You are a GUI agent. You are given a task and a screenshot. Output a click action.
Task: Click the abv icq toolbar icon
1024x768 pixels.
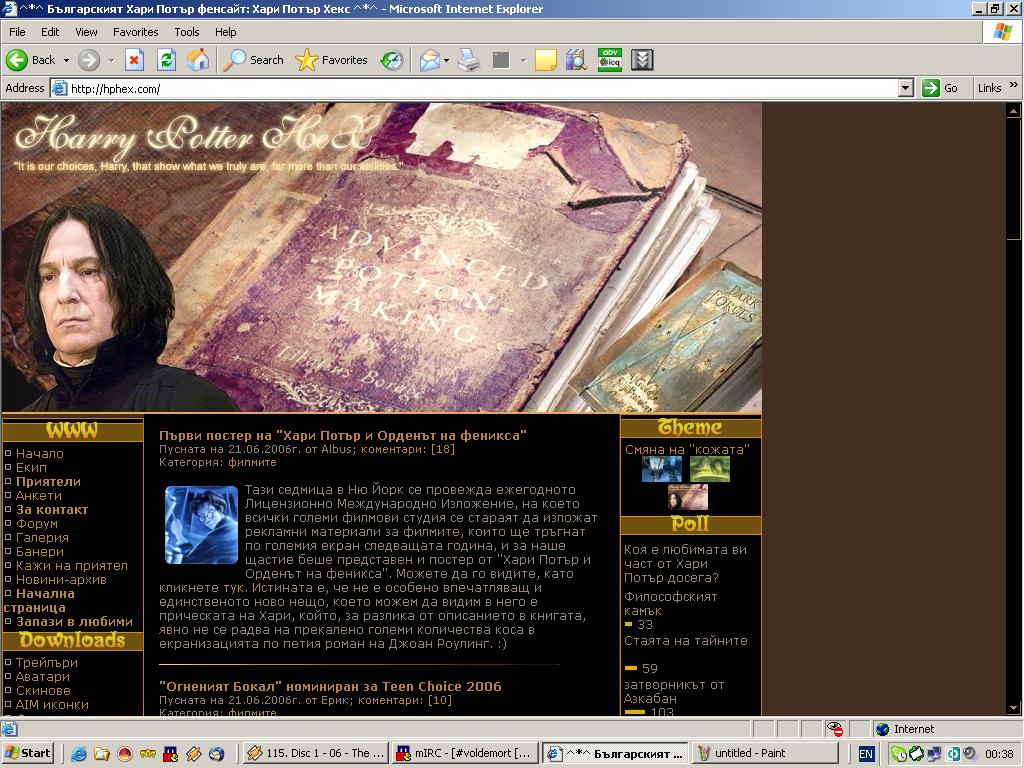(x=609, y=60)
